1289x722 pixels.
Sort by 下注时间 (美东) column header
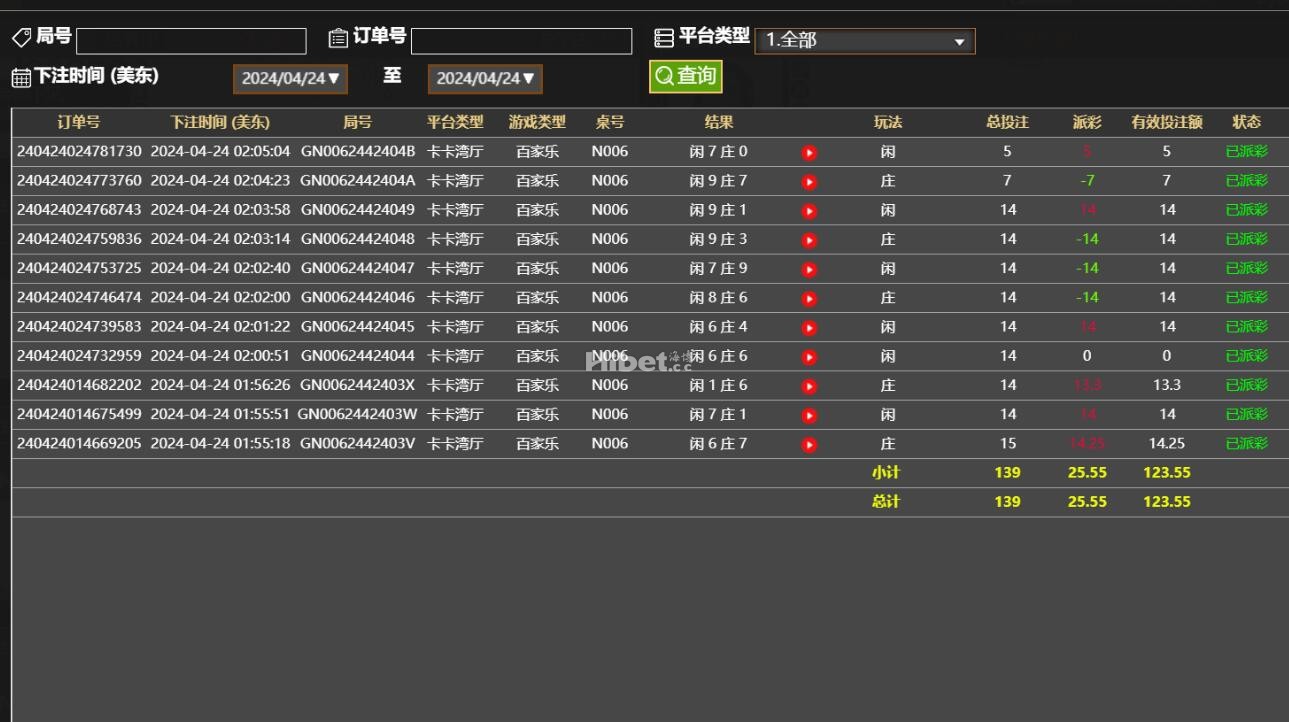click(x=220, y=122)
